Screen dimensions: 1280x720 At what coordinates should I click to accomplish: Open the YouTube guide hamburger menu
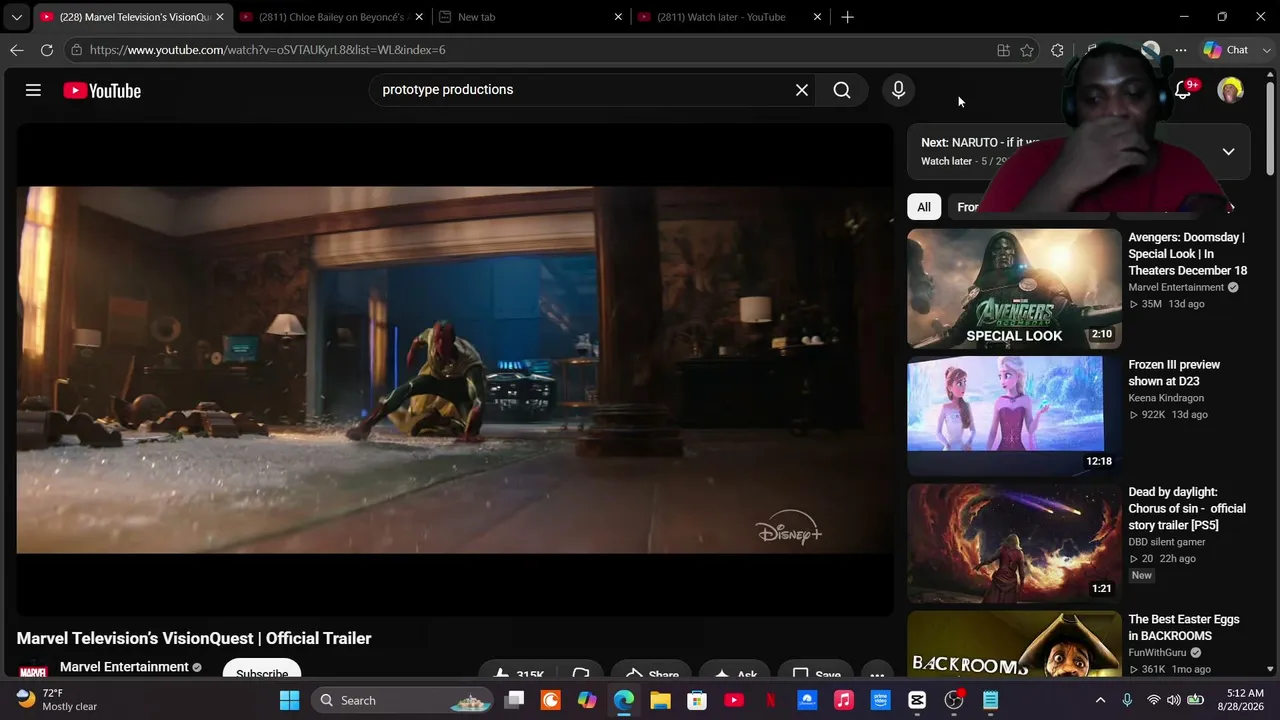point(33,90)
